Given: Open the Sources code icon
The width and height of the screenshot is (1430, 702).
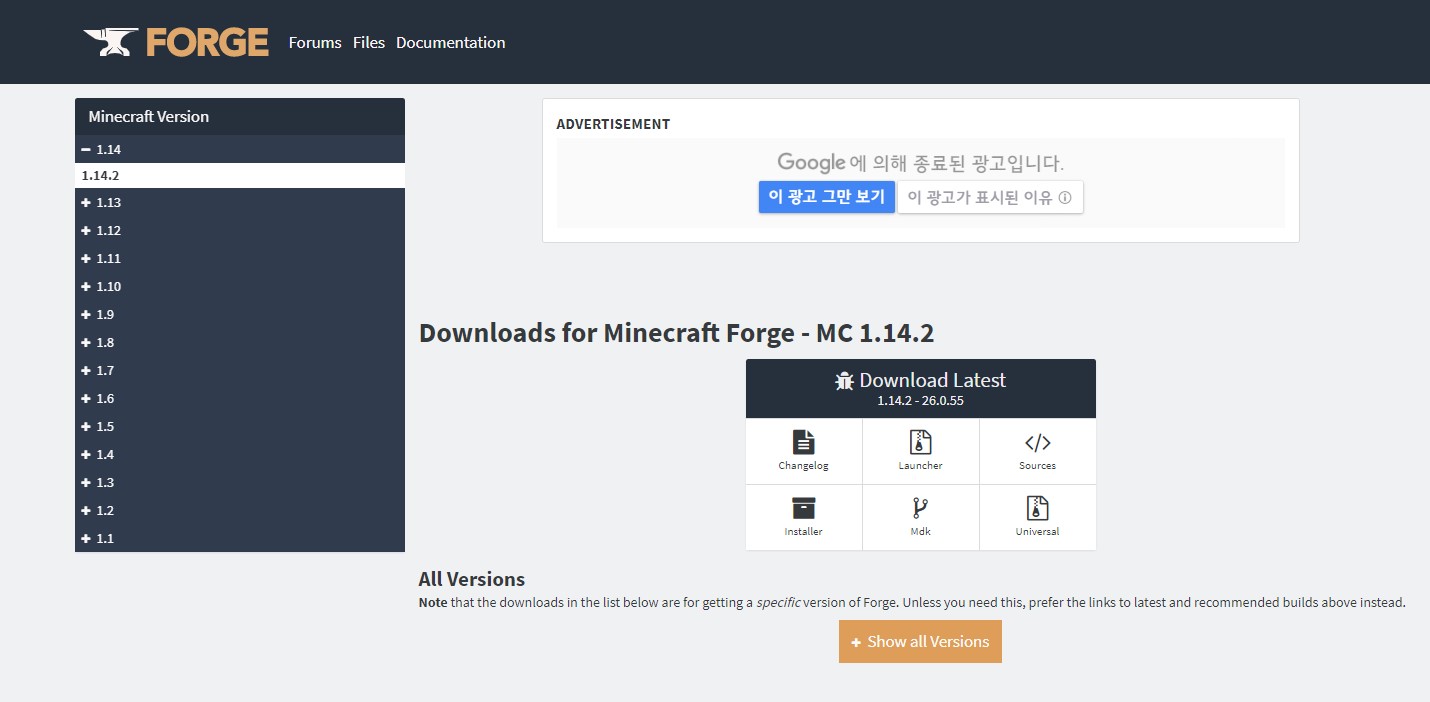Looking at the screenshot, I should [1038, 442].
